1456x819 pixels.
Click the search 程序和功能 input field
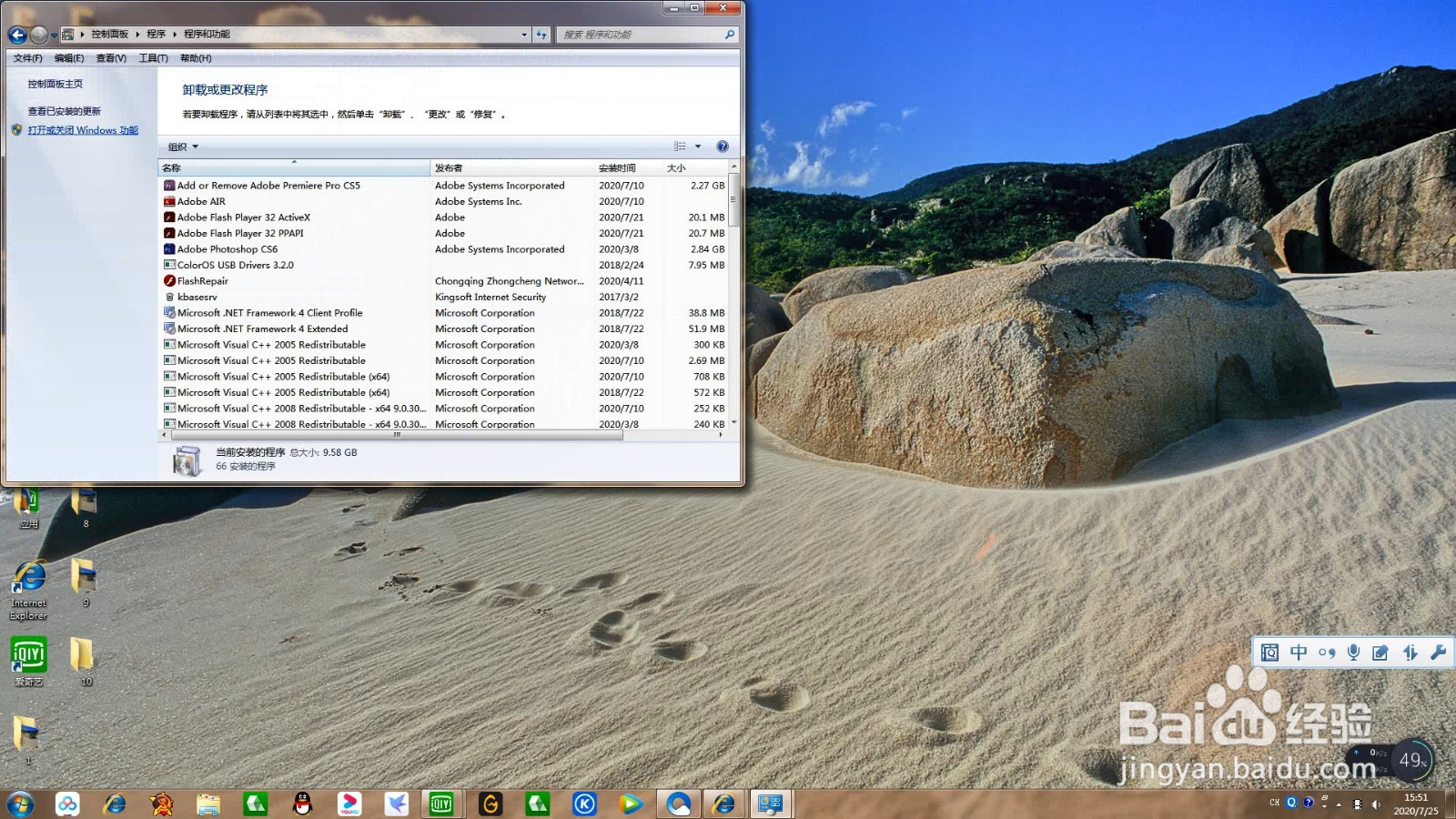click(x=646, y=35)
